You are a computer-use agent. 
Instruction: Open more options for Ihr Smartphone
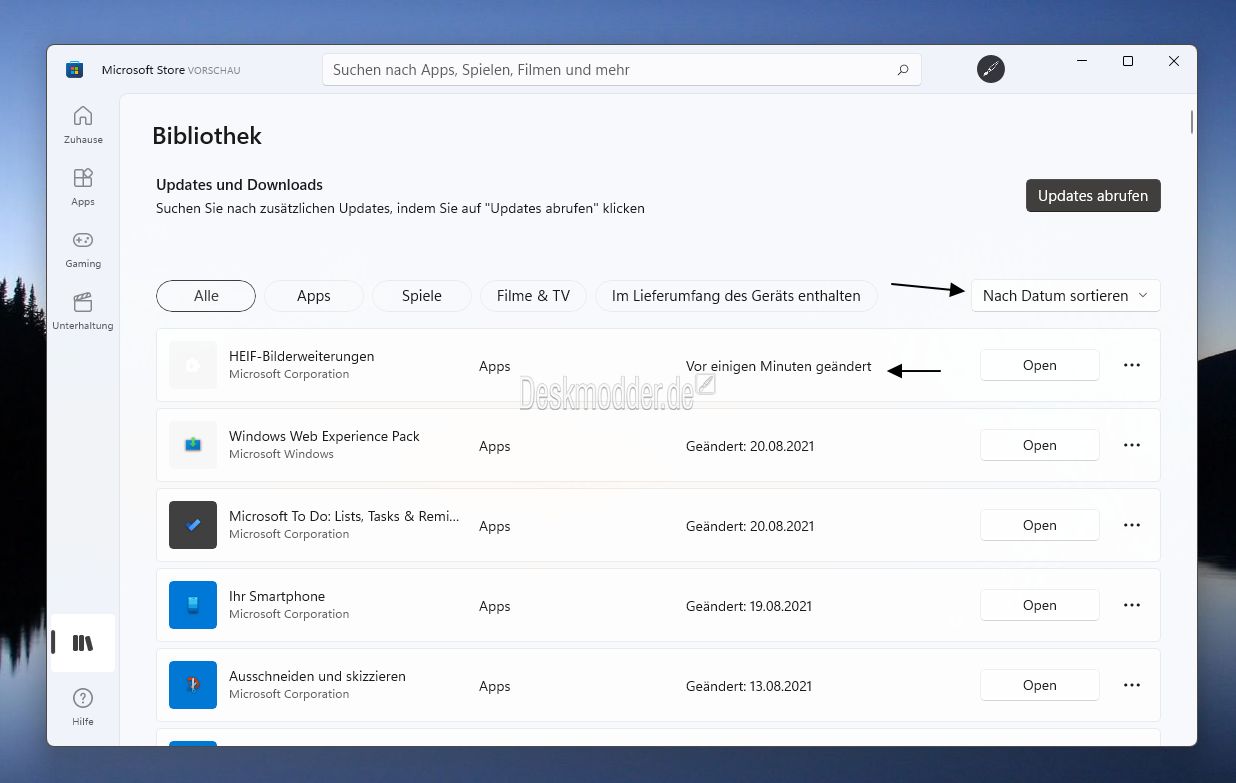click(1132, 605)
